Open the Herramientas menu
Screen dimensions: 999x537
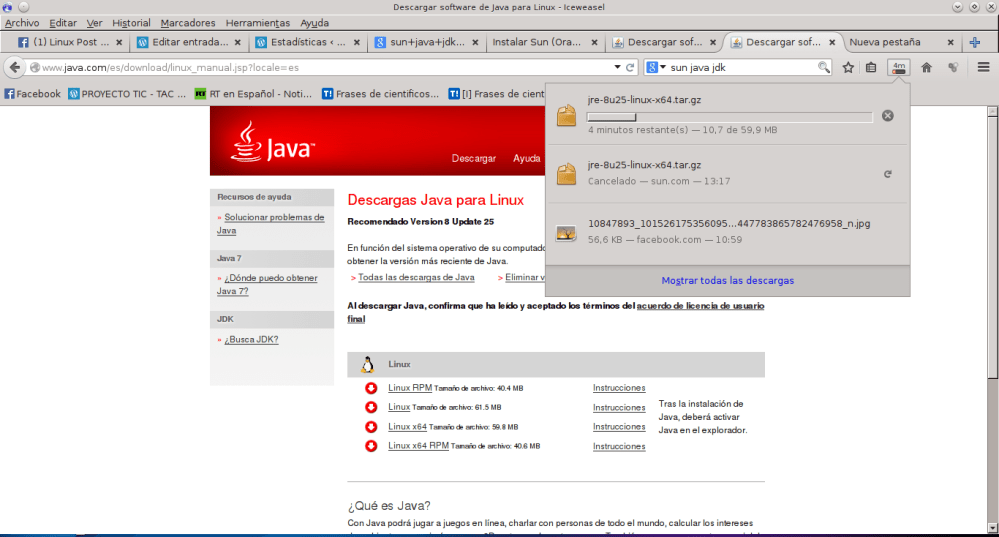pos(257,23)
